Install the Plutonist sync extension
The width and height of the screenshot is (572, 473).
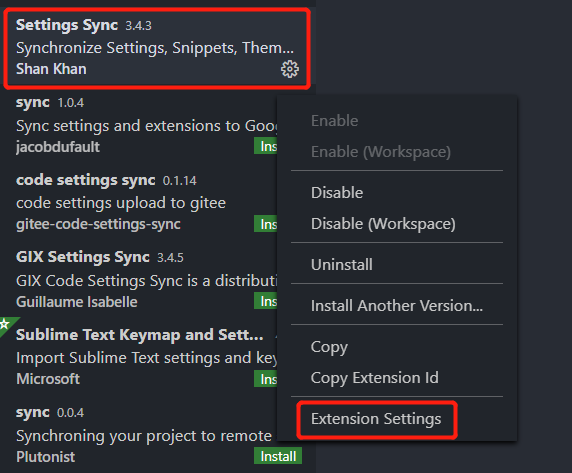[278, 456]
